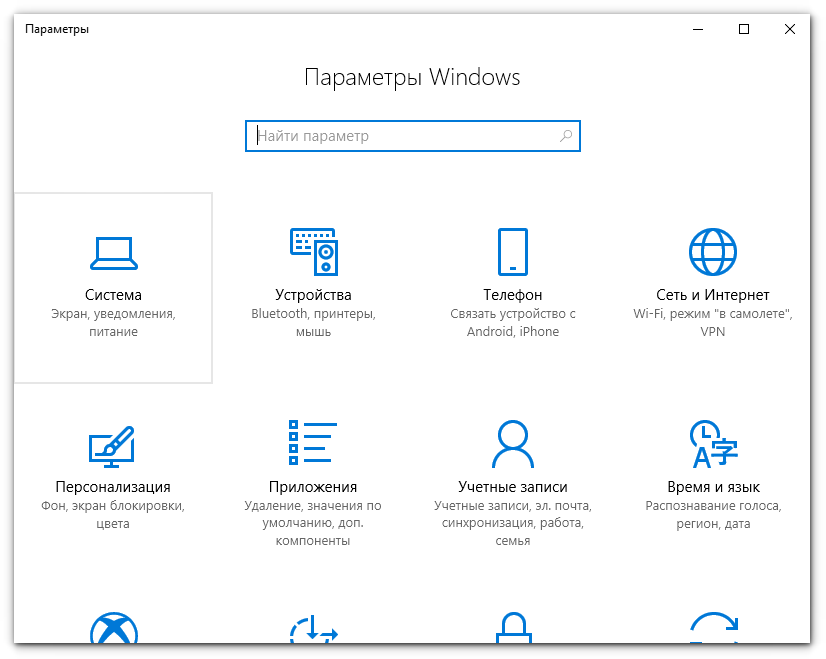
Task: Open the Xbox gaming icon
Action: 113,628
